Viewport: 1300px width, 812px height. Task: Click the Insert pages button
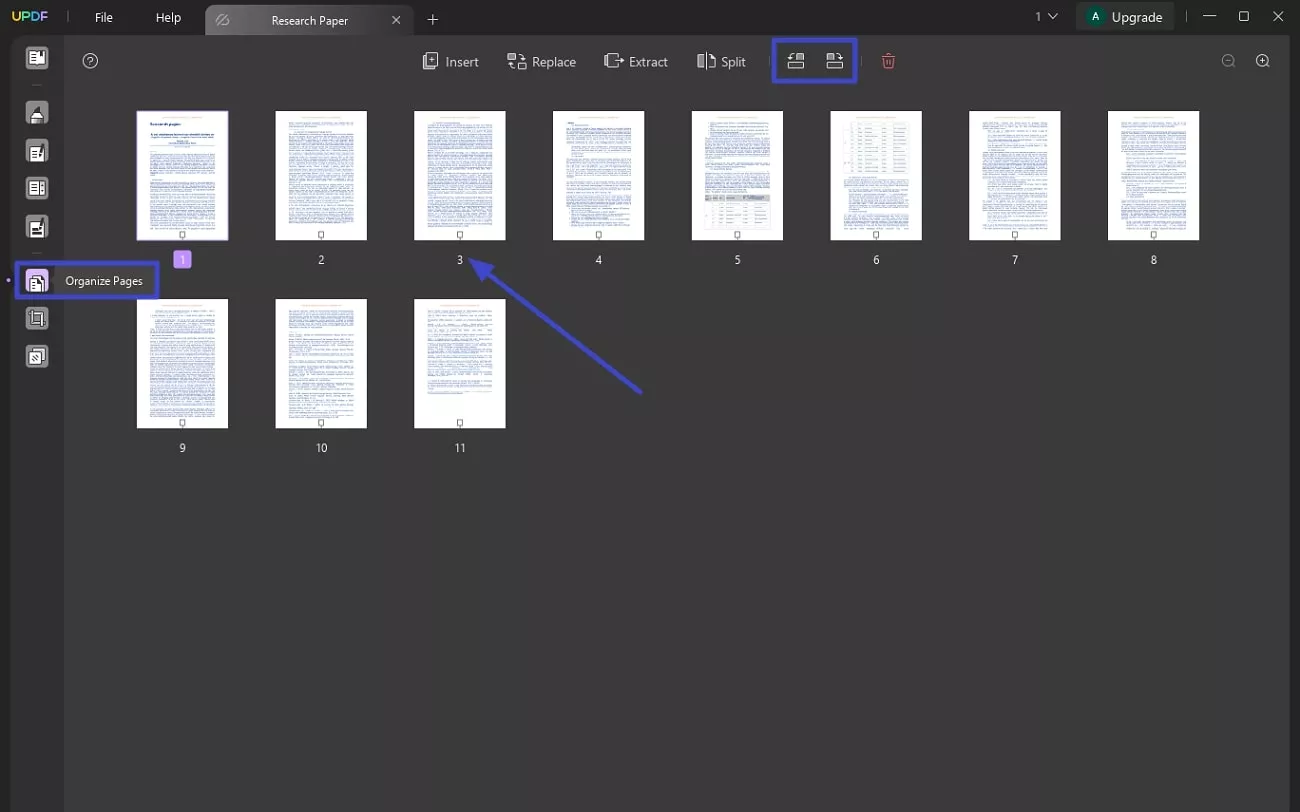click(450, 61)
